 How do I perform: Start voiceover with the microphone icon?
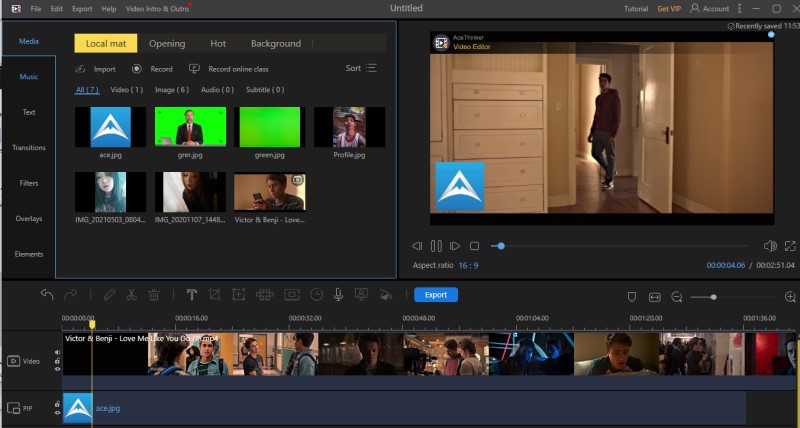point(338,295)
